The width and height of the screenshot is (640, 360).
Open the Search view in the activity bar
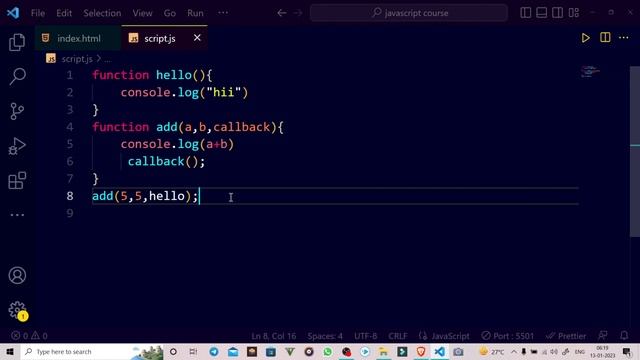coord(17,76)
